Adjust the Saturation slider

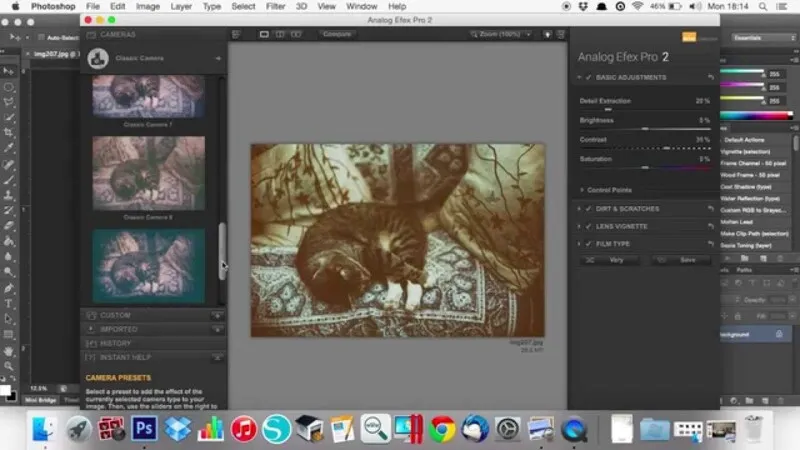pyautogui.click(x=645, y=167)
